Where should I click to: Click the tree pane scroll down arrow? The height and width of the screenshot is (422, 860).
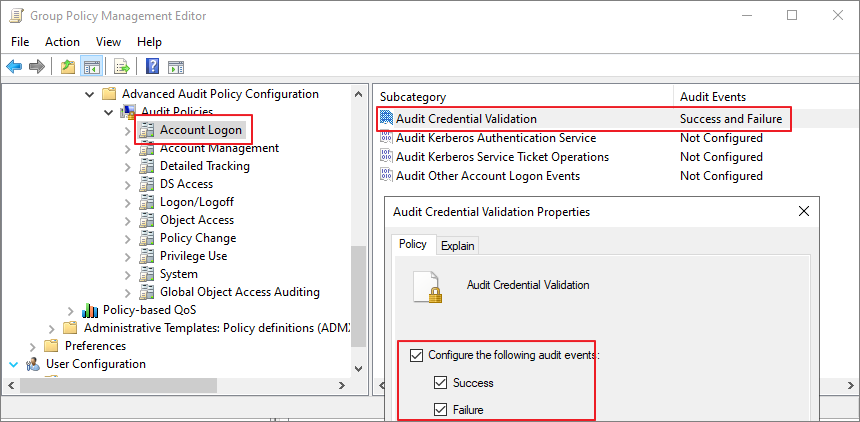tap(358, 369)
